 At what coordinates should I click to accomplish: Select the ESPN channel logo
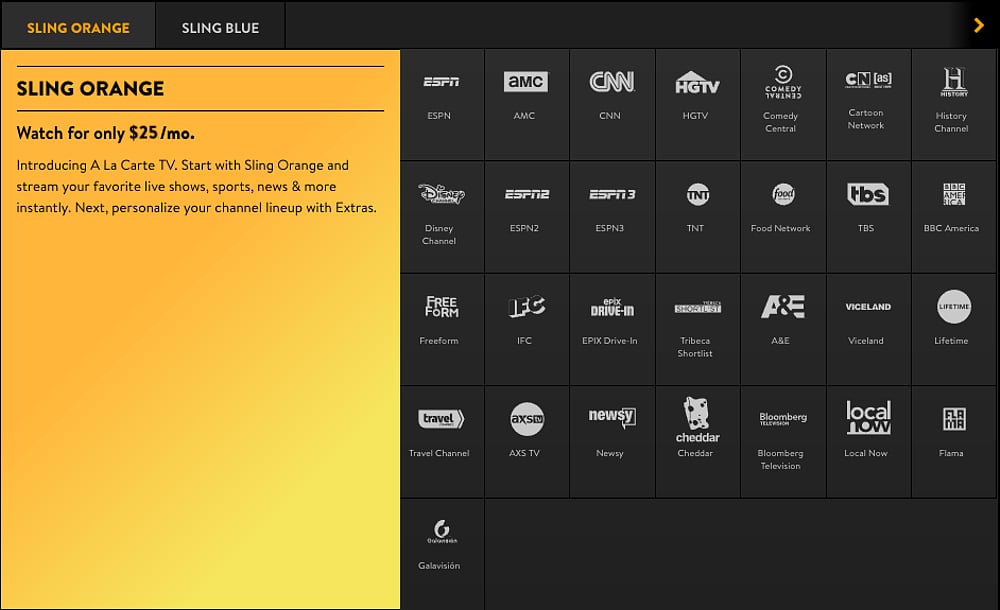point(441,82)
